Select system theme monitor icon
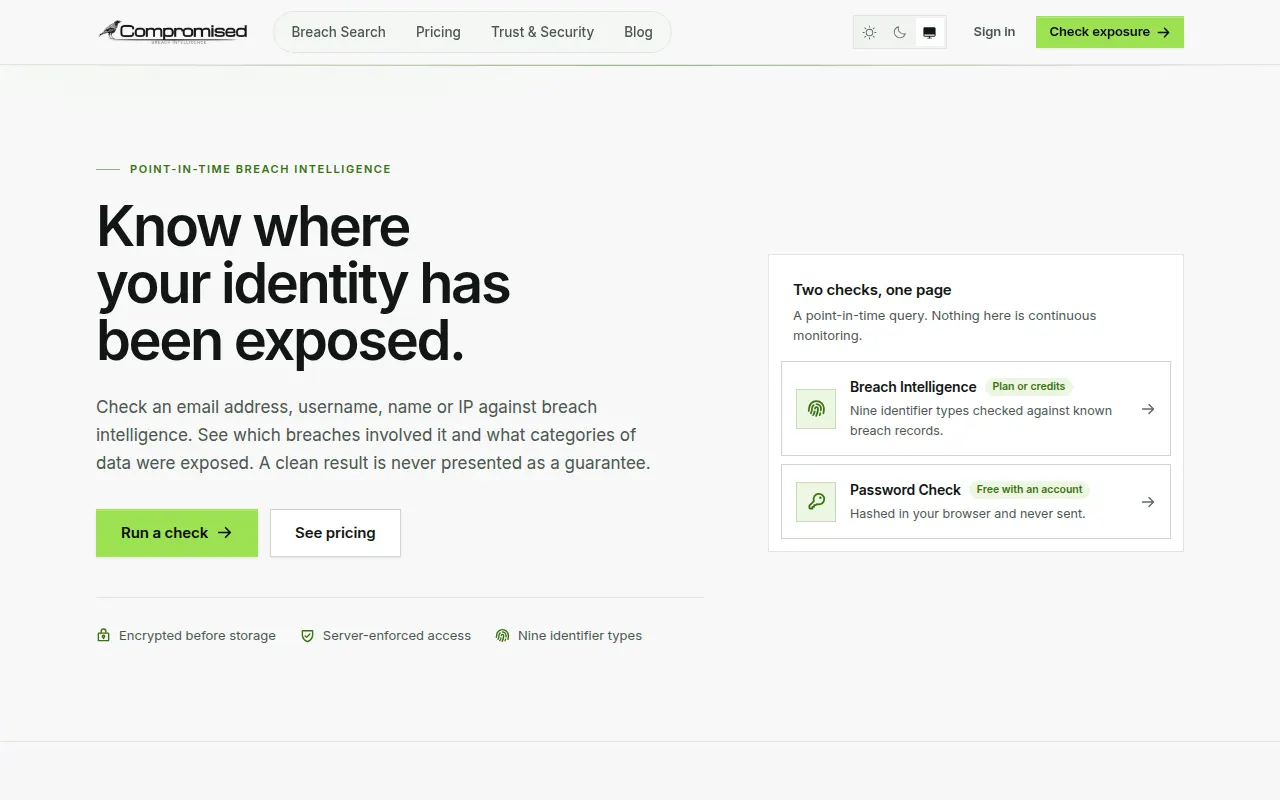 [930, 32]
